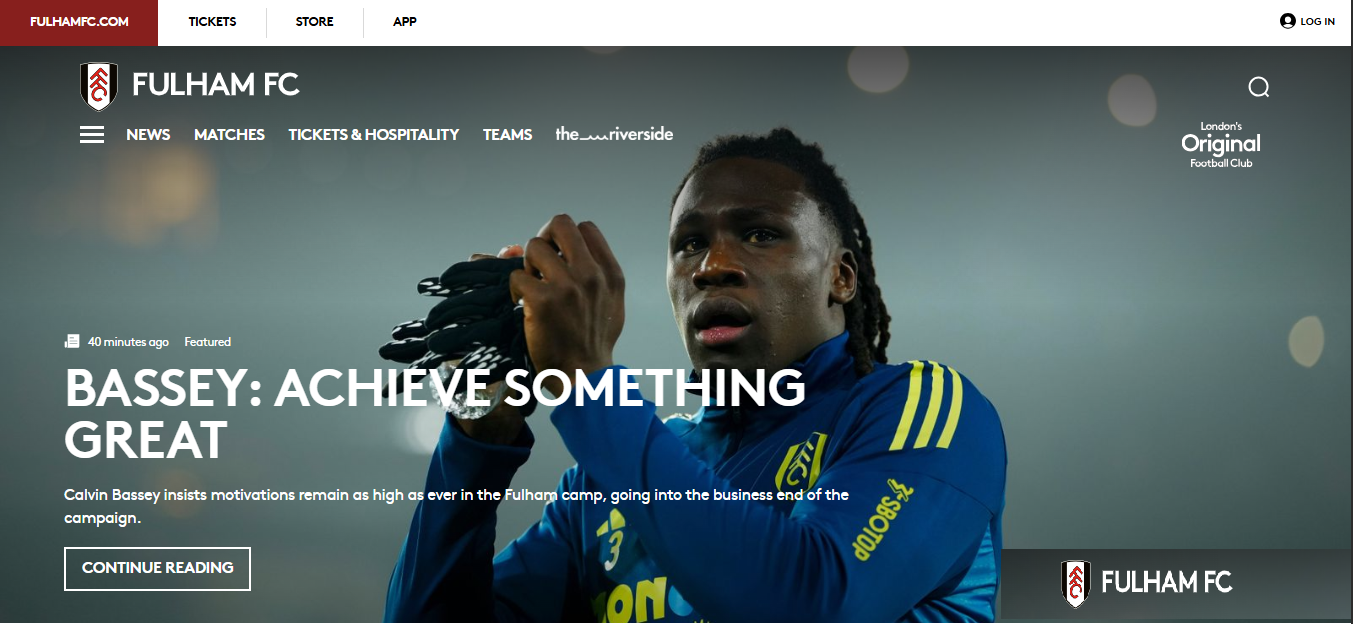The width and height of the screenshot is (1353, 624).
Task: Open the Bassey: Achieve Something Great headline
Action: pyautogui.click(x=435, y=414)
